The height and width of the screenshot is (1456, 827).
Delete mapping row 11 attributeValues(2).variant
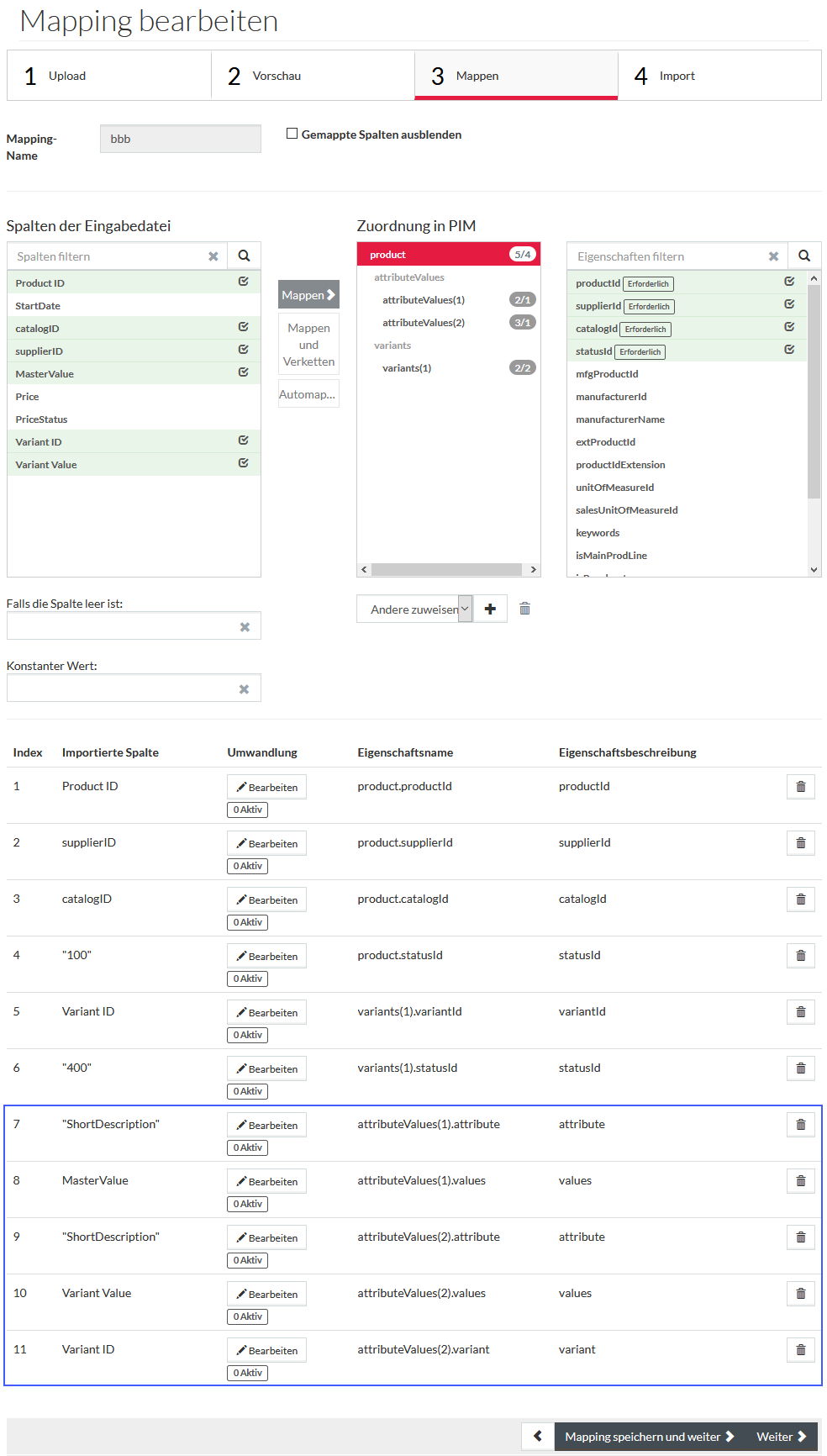pyautogui.click(x=801, y=1350)
